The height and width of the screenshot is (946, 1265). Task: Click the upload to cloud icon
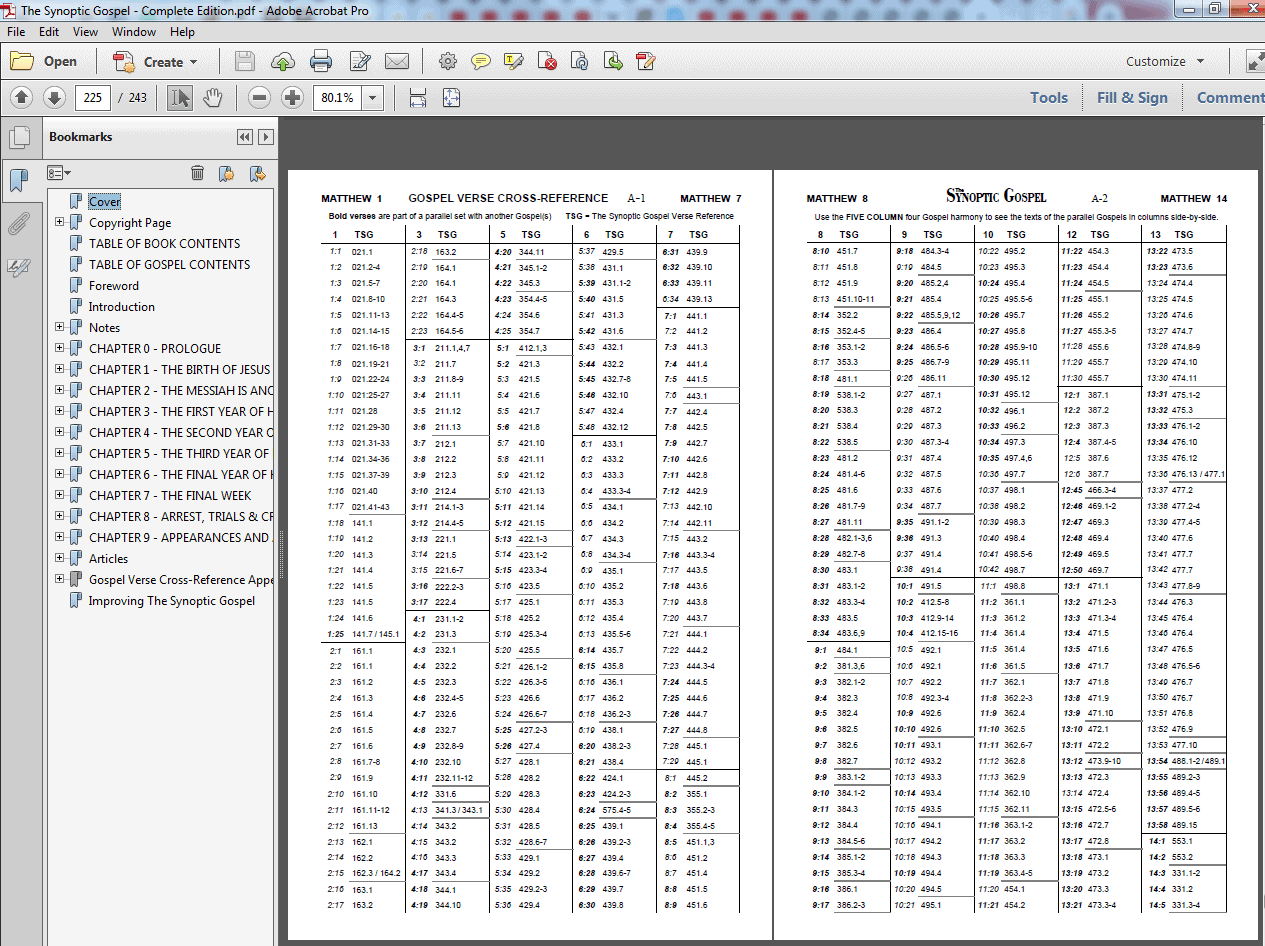pos(282,61)
